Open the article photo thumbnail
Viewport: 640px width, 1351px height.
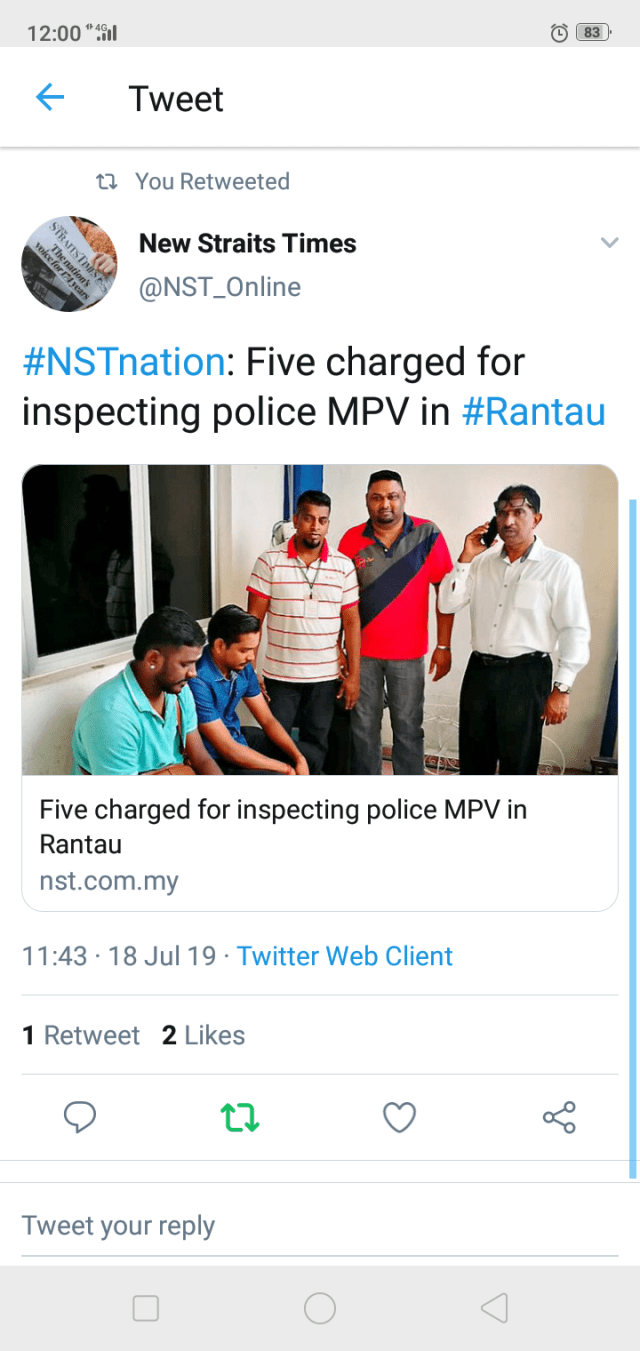click(320, 620)
